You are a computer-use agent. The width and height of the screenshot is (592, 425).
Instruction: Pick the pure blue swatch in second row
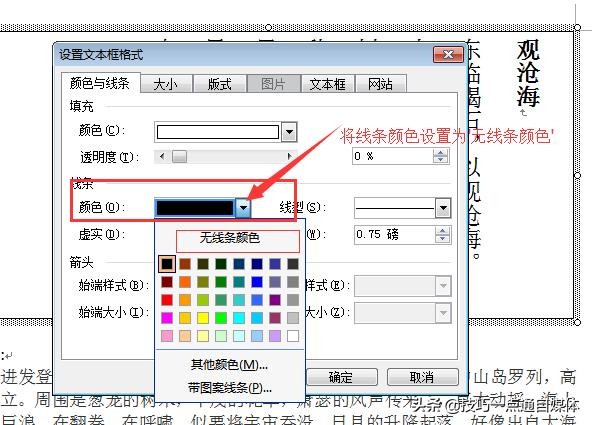coord(257,282)
